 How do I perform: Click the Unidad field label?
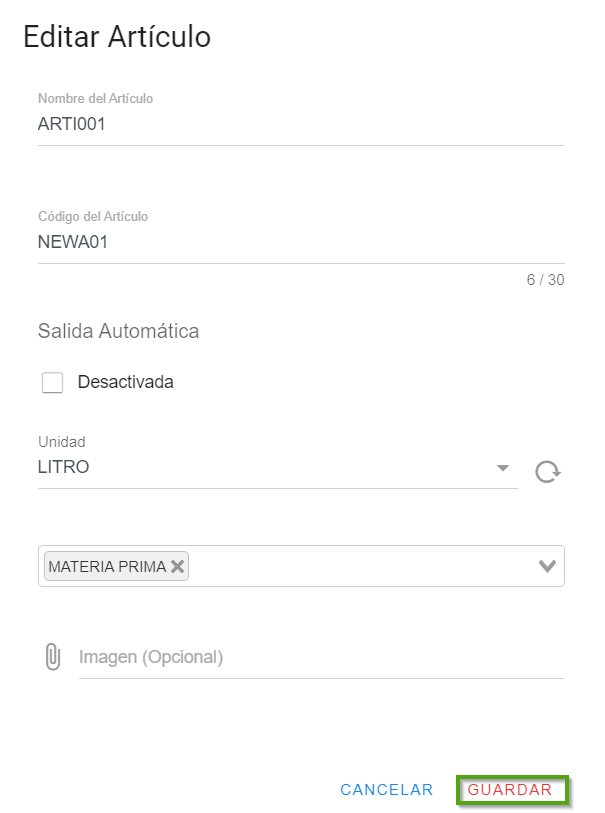click(x=62, y=442)
